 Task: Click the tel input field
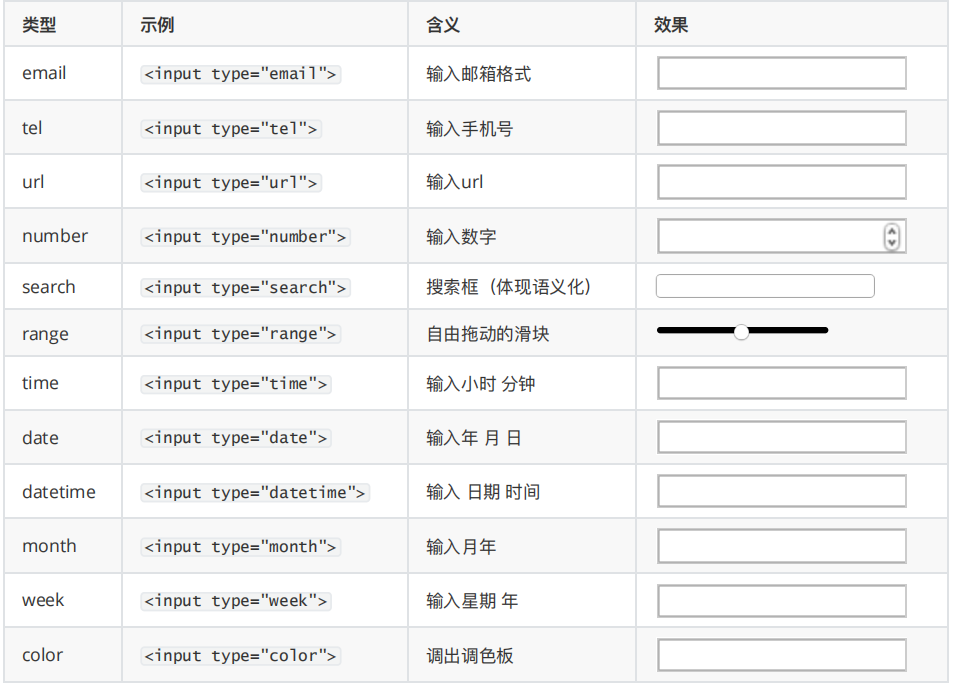pyautogui.click(x=781, y=128)
